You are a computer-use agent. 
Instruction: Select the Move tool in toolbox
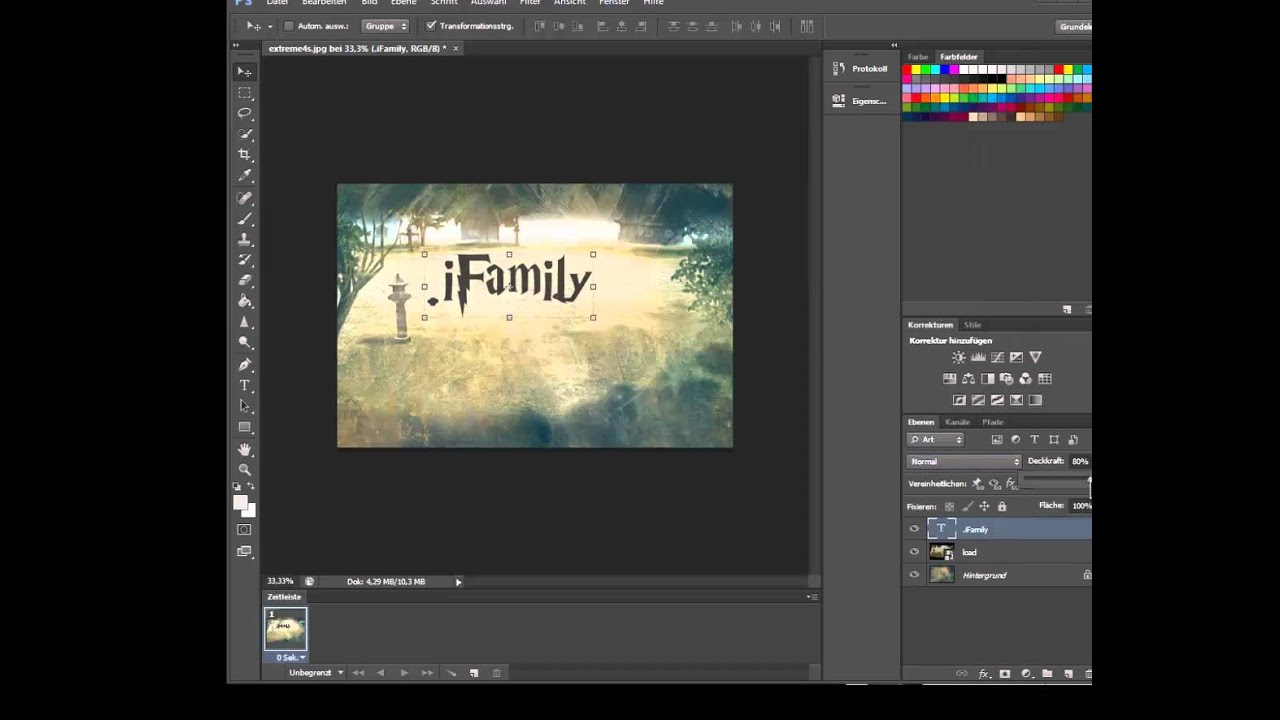tap(245, 72)
